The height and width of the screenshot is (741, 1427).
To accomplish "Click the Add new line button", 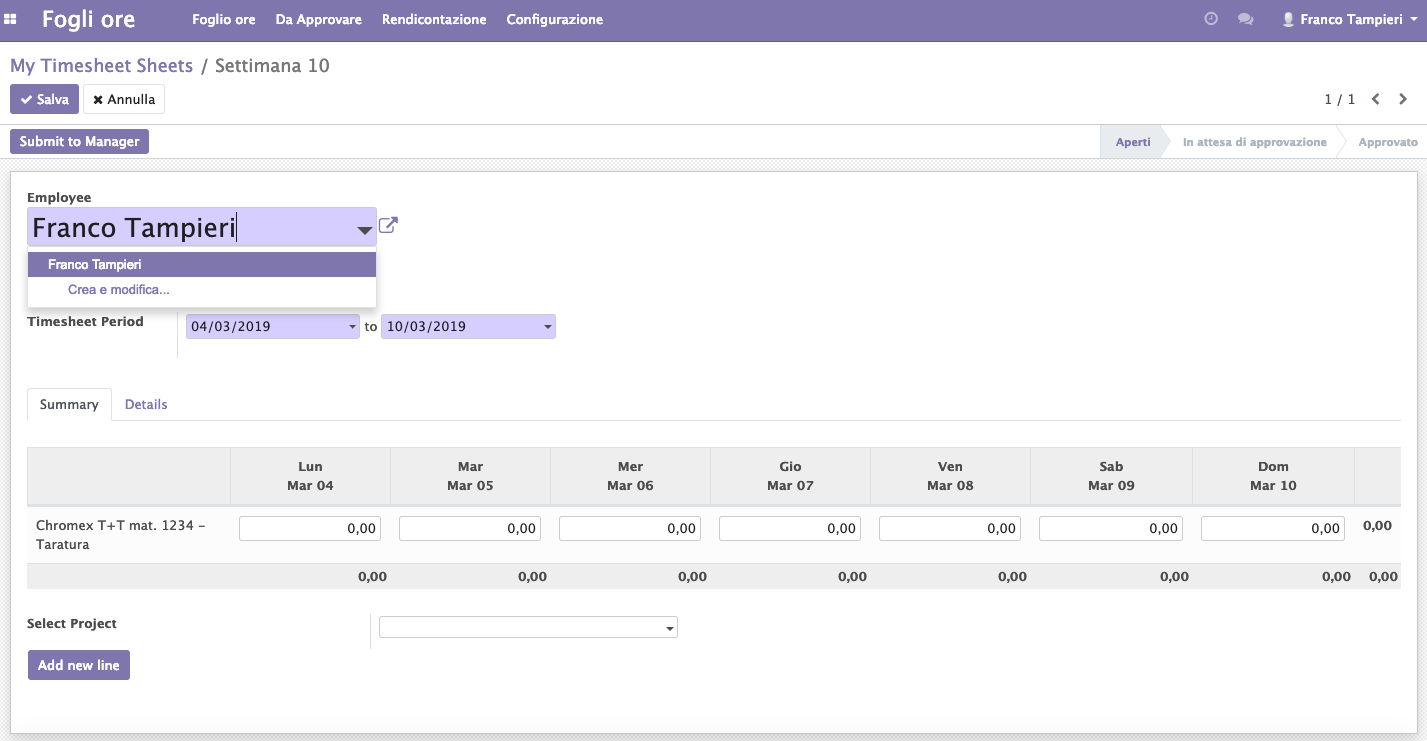I will click(79, 665).
